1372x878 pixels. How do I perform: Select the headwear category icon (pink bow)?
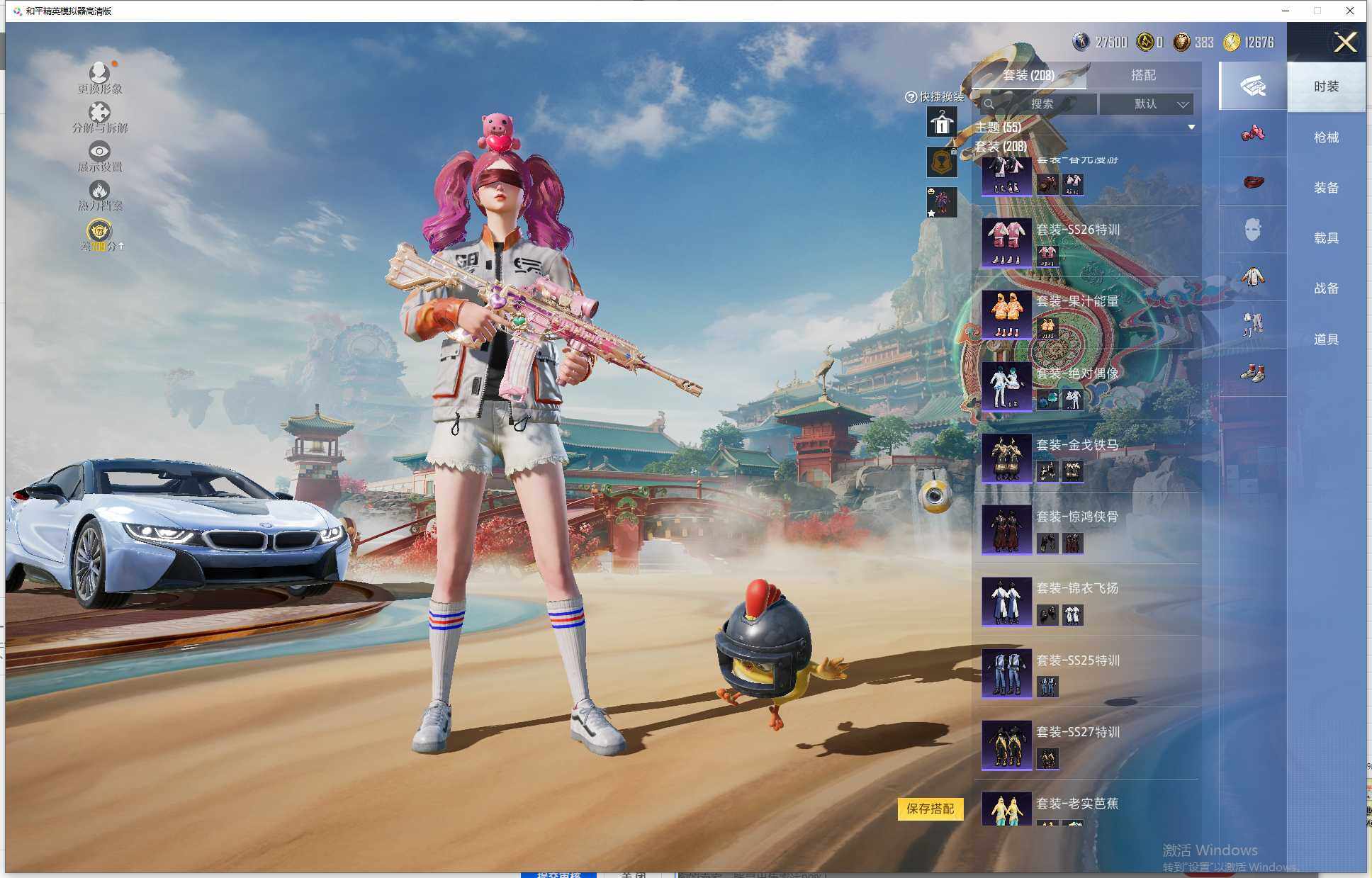click(1252, 133)
